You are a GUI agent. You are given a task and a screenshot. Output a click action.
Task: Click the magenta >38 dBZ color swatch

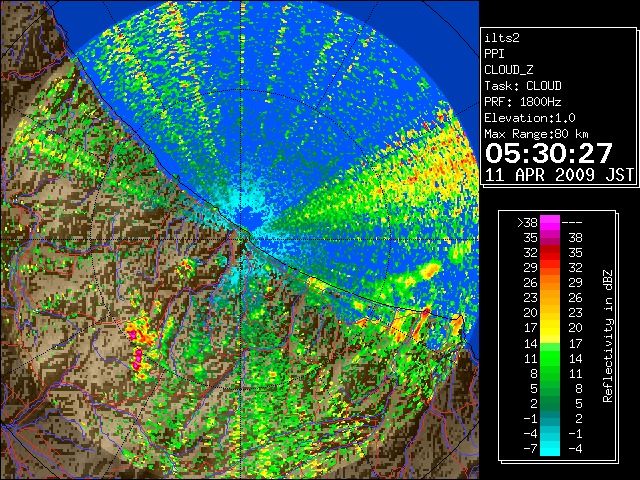pyautogui.click(x=550, y=222)
